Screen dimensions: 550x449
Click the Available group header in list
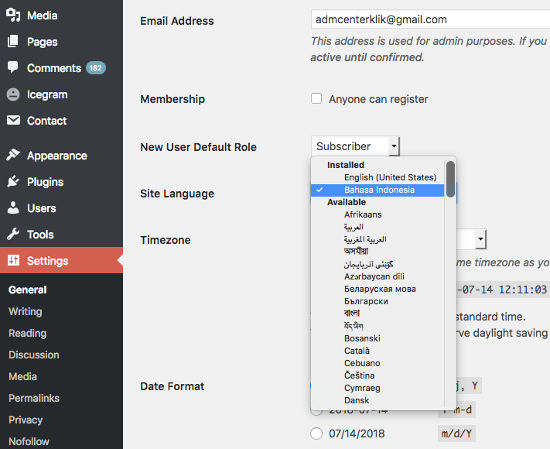346,202
